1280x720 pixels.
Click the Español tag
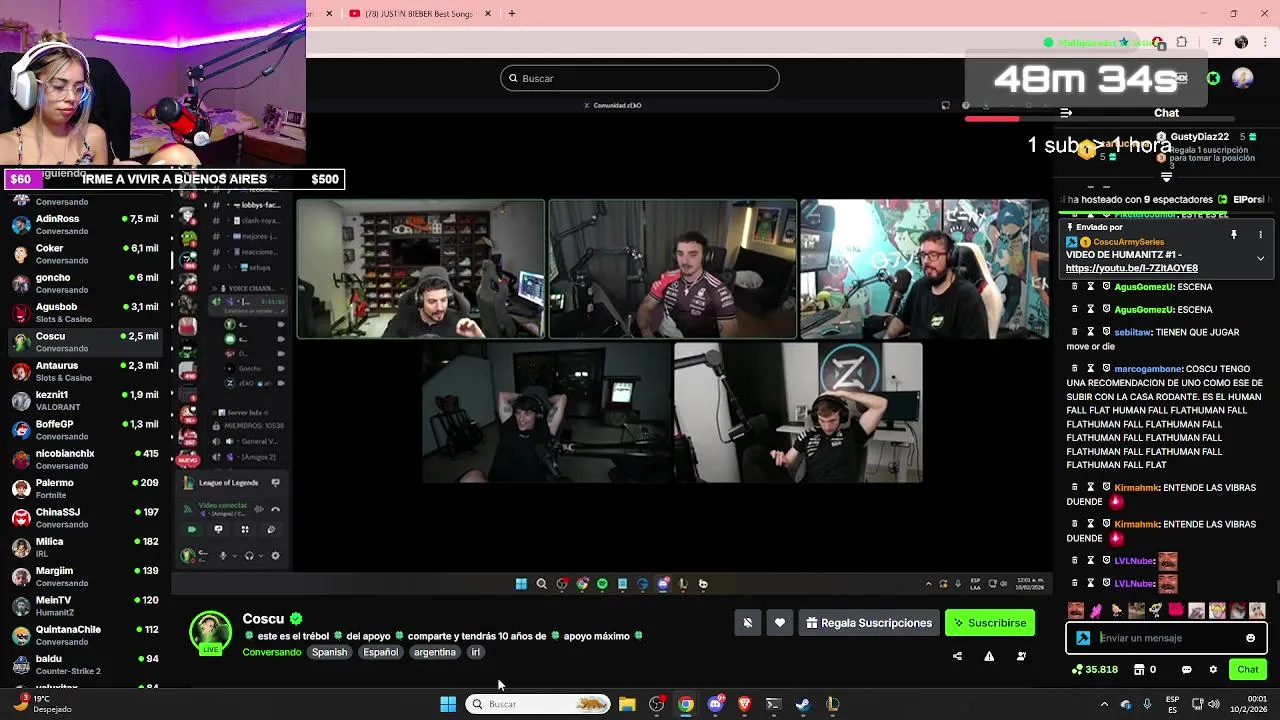[x=380, y=652]
